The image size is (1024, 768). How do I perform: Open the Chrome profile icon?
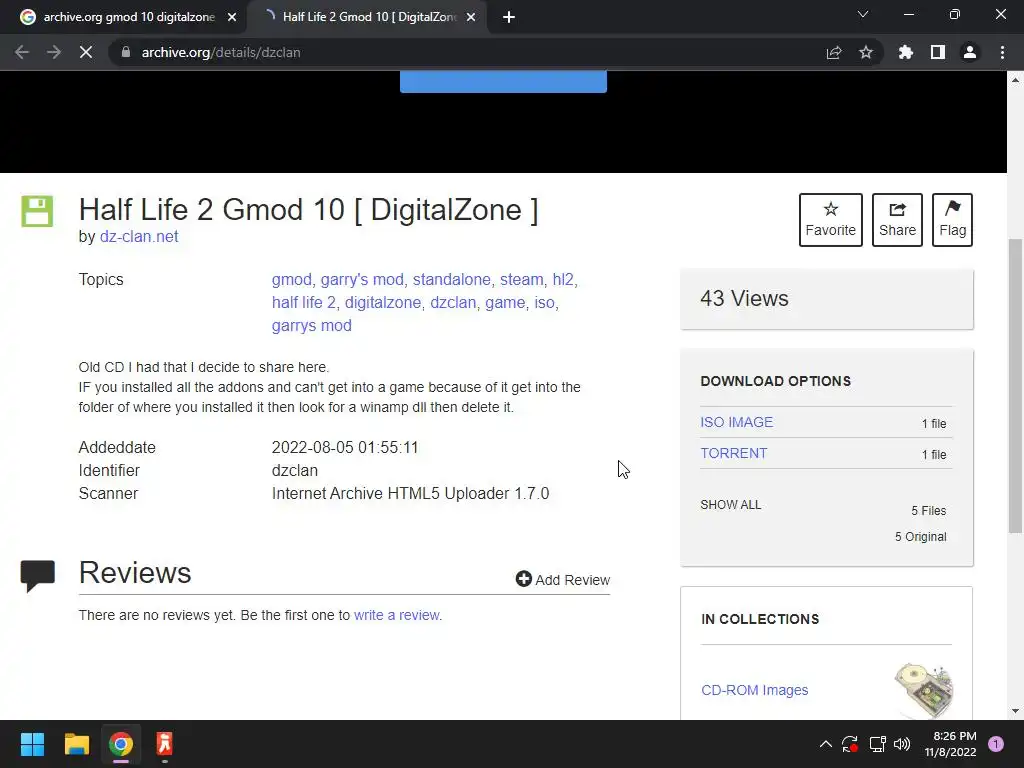970,52
